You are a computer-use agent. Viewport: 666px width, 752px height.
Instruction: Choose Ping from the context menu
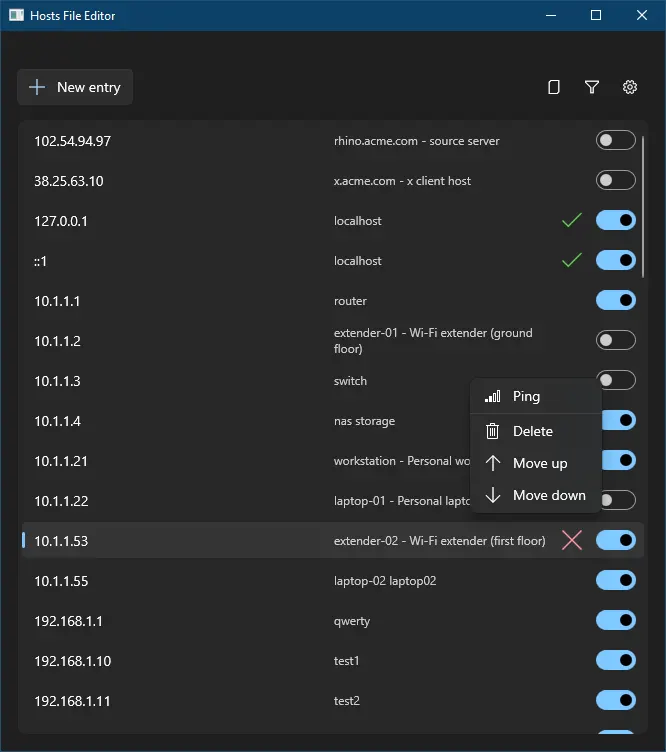(x=536, y=397)
